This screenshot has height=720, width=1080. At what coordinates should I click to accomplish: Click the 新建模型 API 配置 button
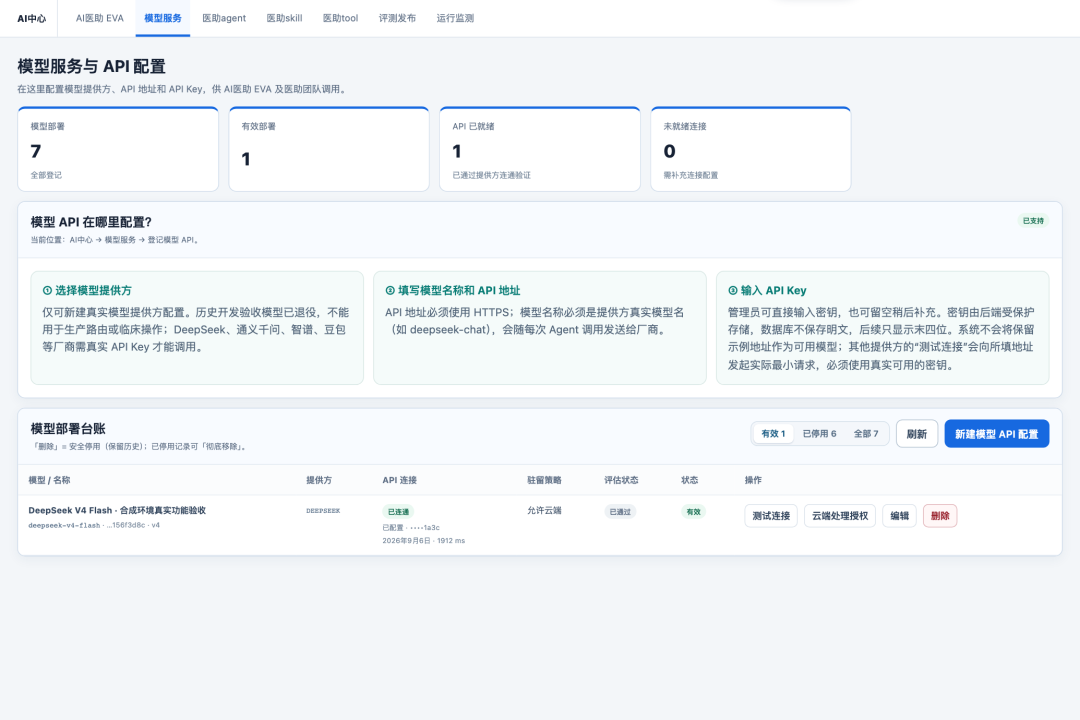point(996,434)
